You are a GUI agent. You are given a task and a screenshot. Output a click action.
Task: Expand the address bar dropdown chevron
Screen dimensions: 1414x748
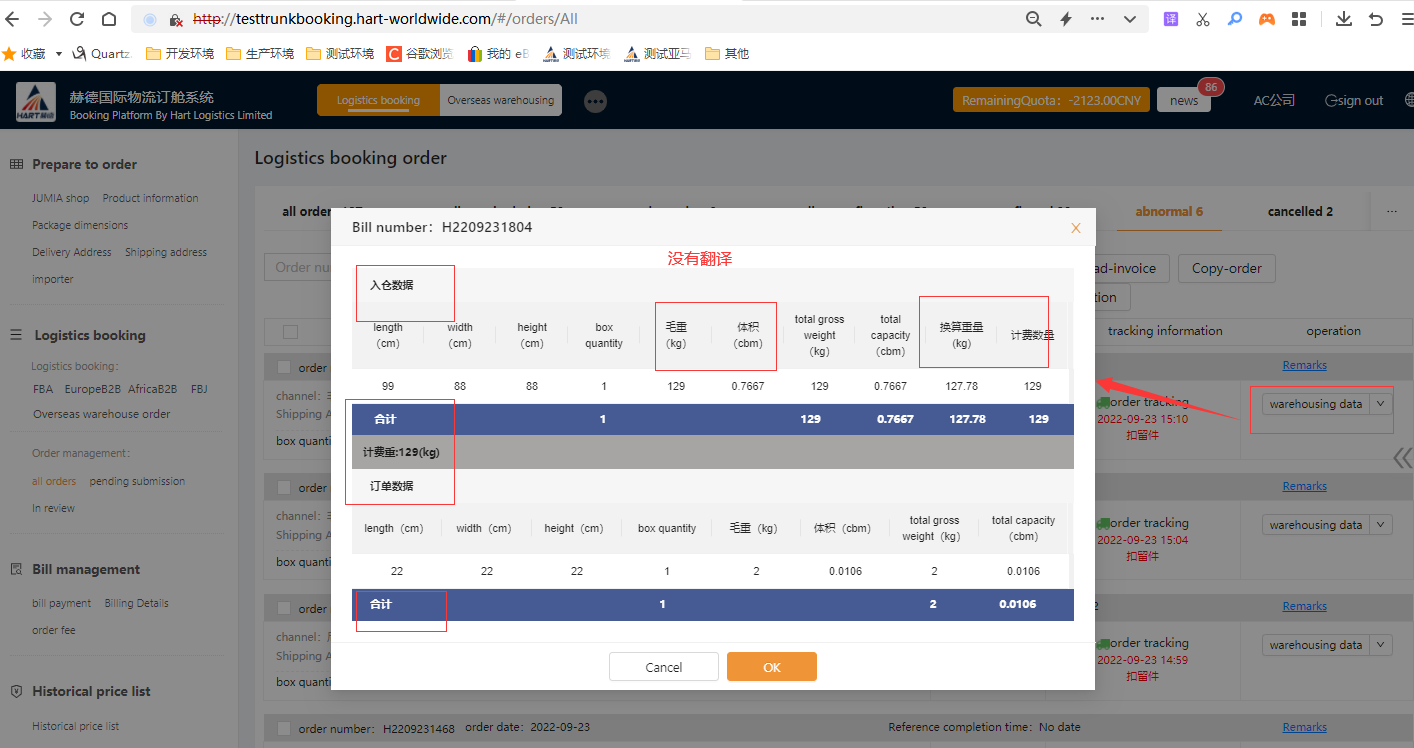click(1130, 19)
